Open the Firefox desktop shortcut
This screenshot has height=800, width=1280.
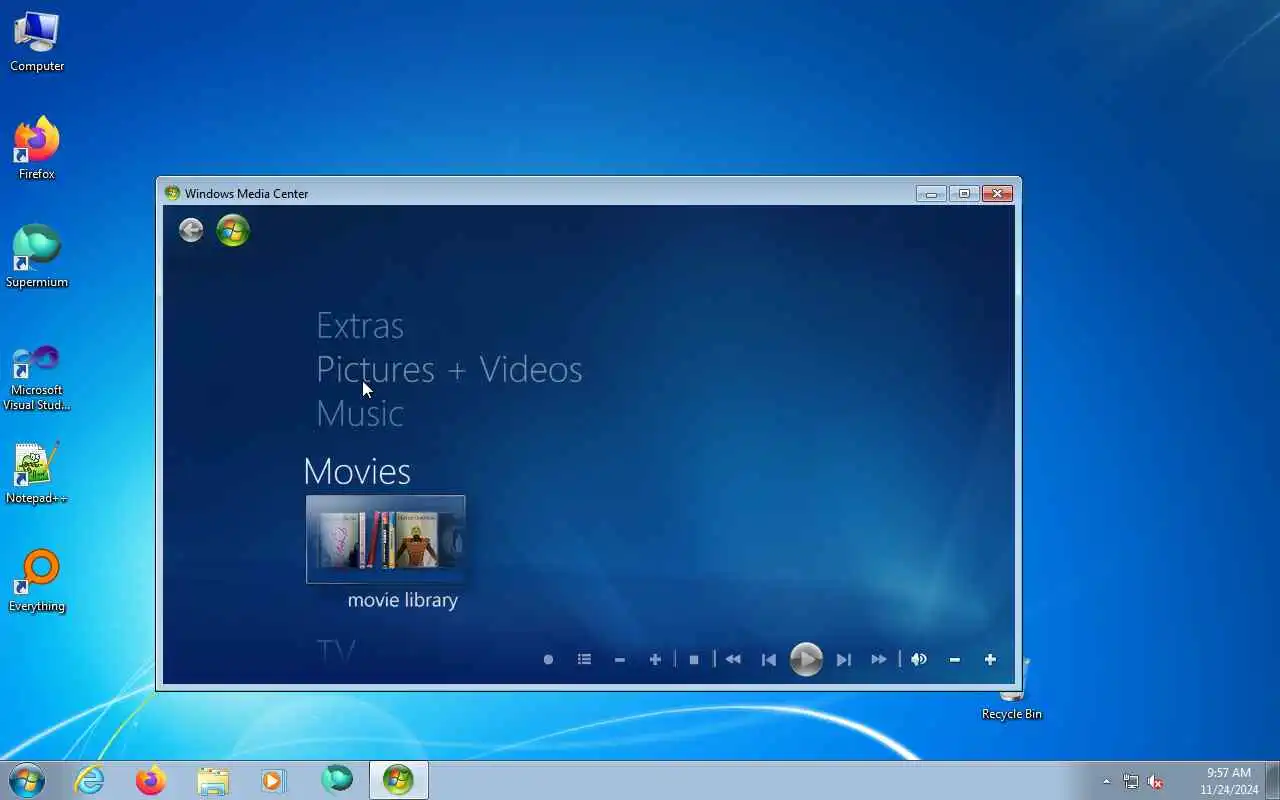pyautogui.click(x=37, y=149)
